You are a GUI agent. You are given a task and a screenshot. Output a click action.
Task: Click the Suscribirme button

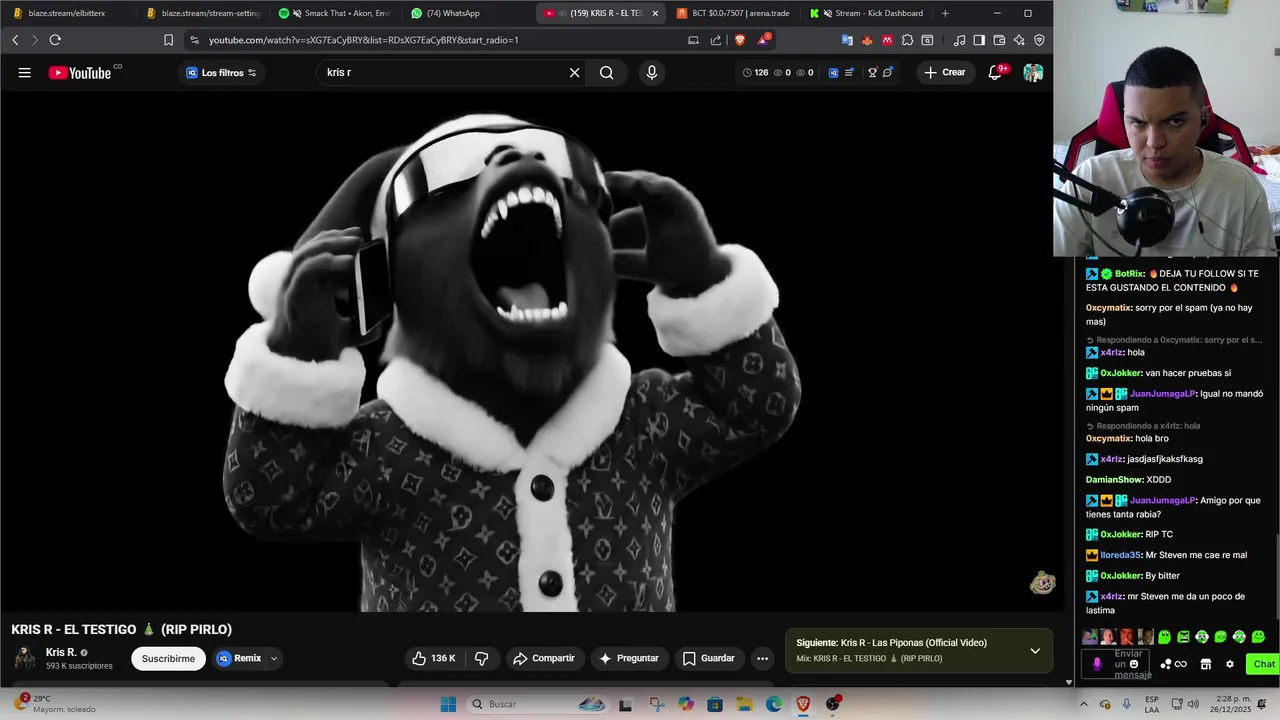[168, 658]
